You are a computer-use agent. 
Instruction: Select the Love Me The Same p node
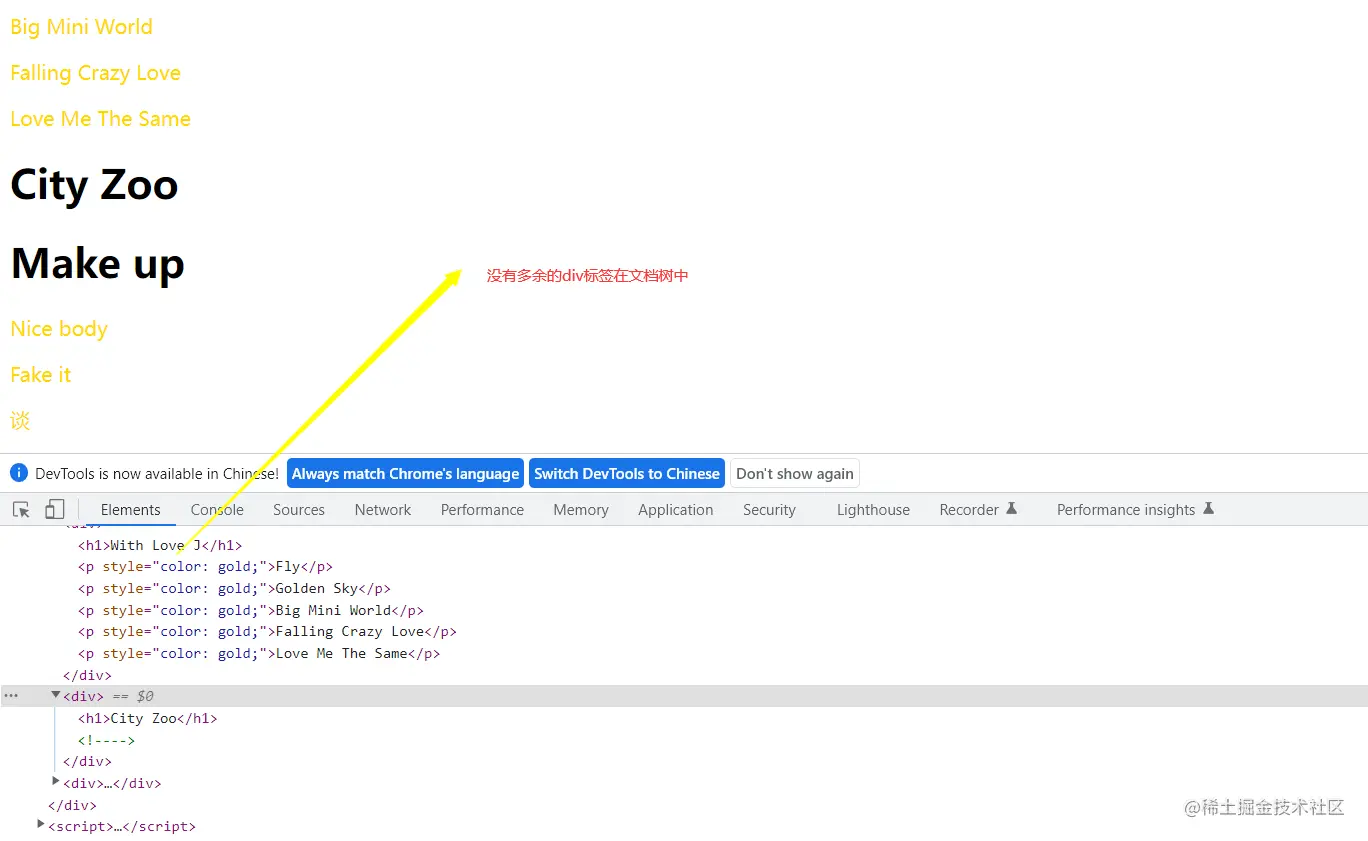point(259,653)
